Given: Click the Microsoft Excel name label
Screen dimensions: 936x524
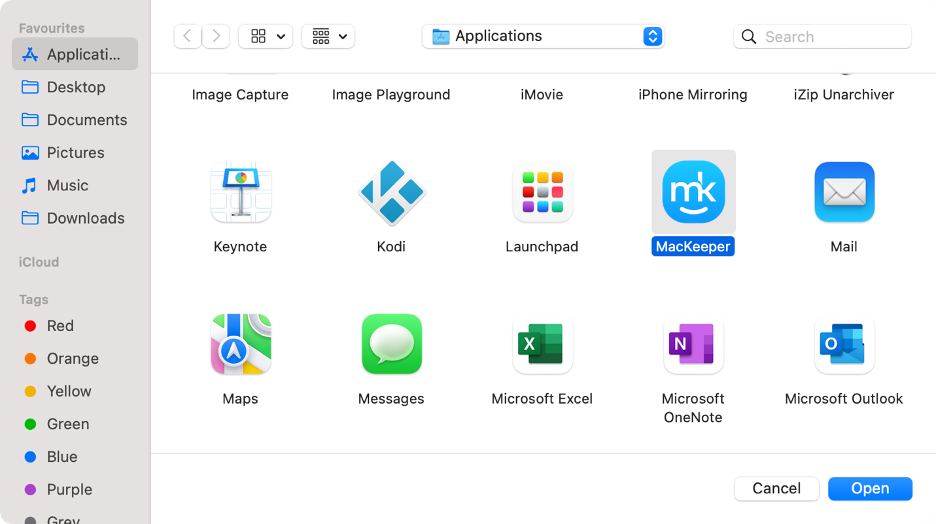Looking at the screenshot, I should (542, 399).
